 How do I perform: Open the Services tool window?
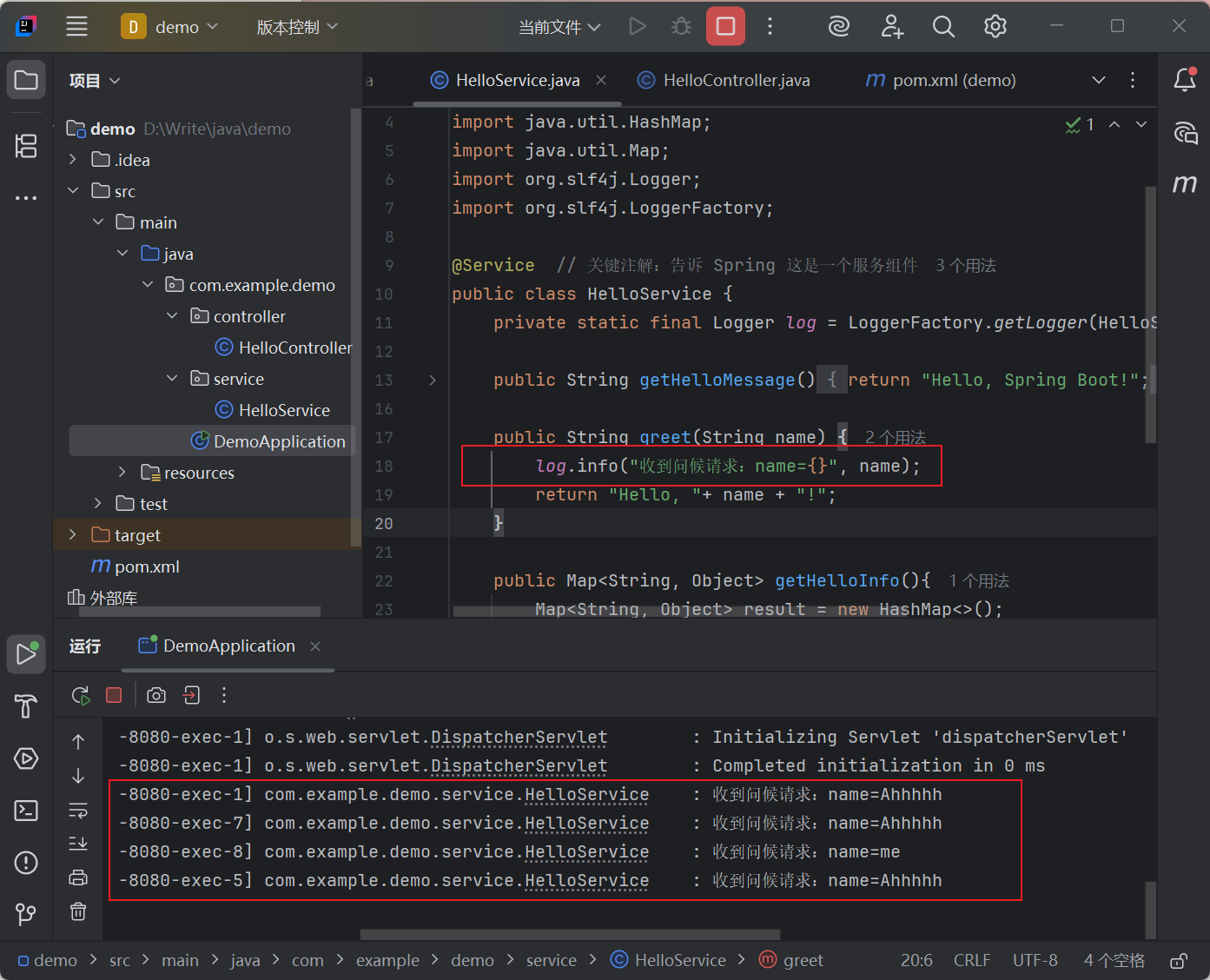pos(26,758)
